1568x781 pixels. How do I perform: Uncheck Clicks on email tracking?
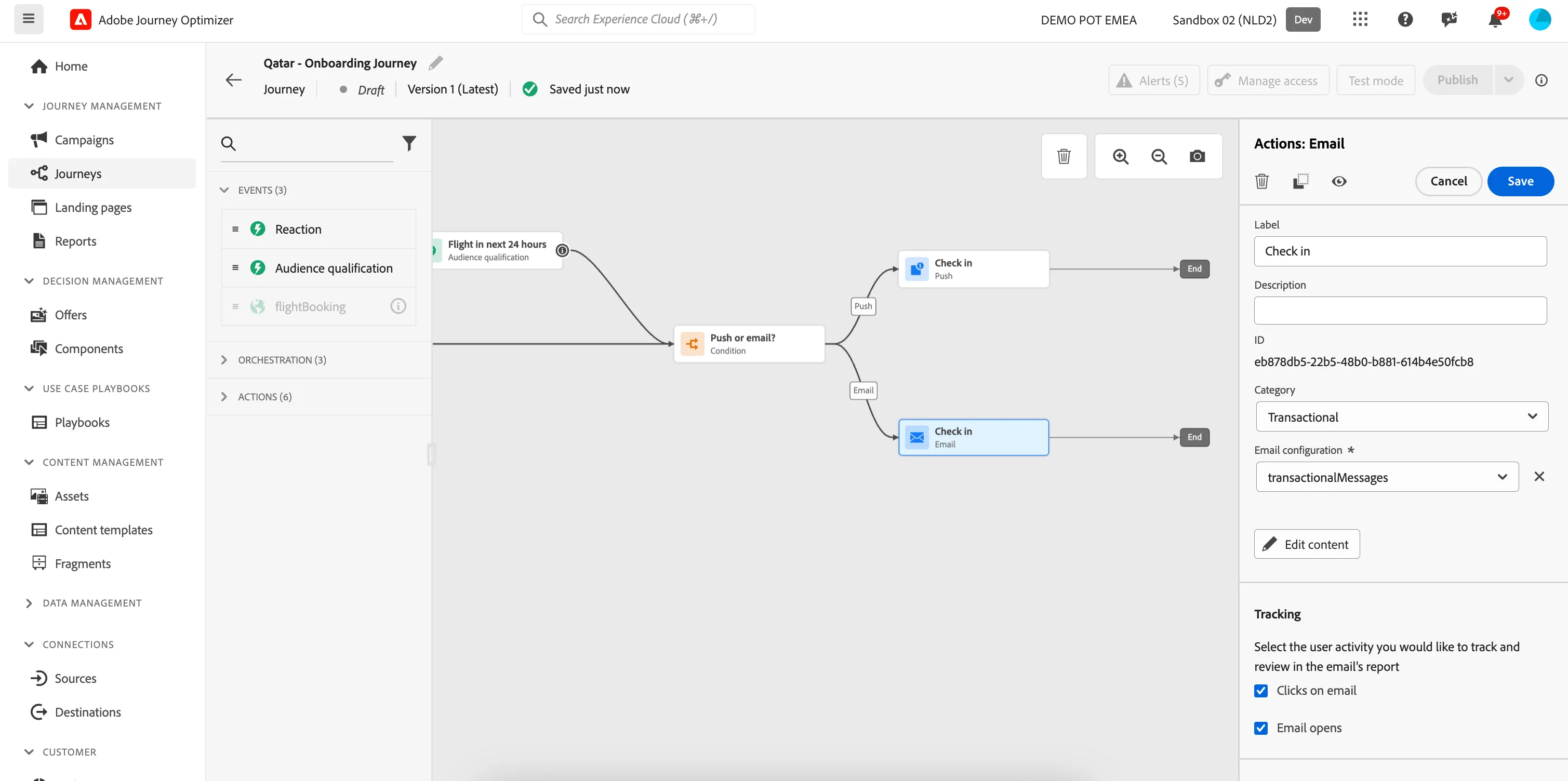pyautogui.click(x=1260, y=691)
